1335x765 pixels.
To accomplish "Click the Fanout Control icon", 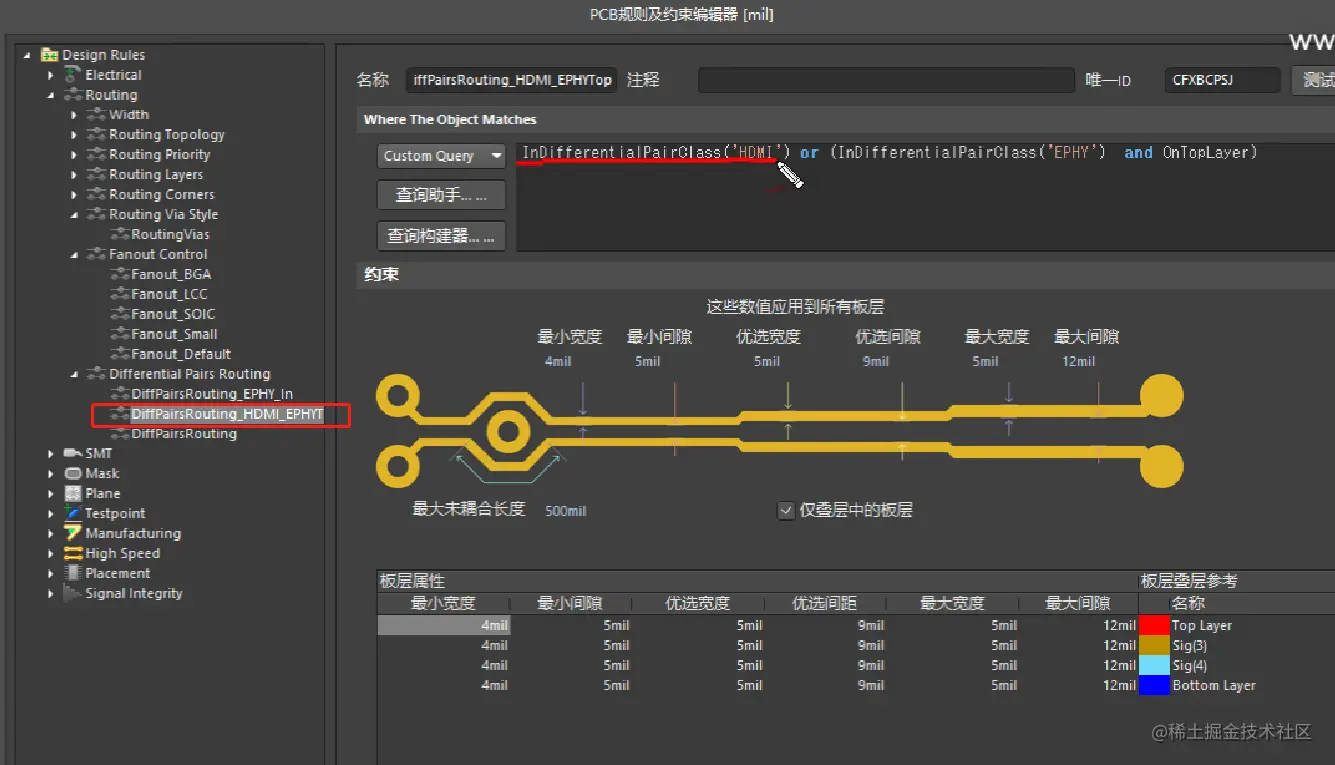I will (x=96, y=255).
